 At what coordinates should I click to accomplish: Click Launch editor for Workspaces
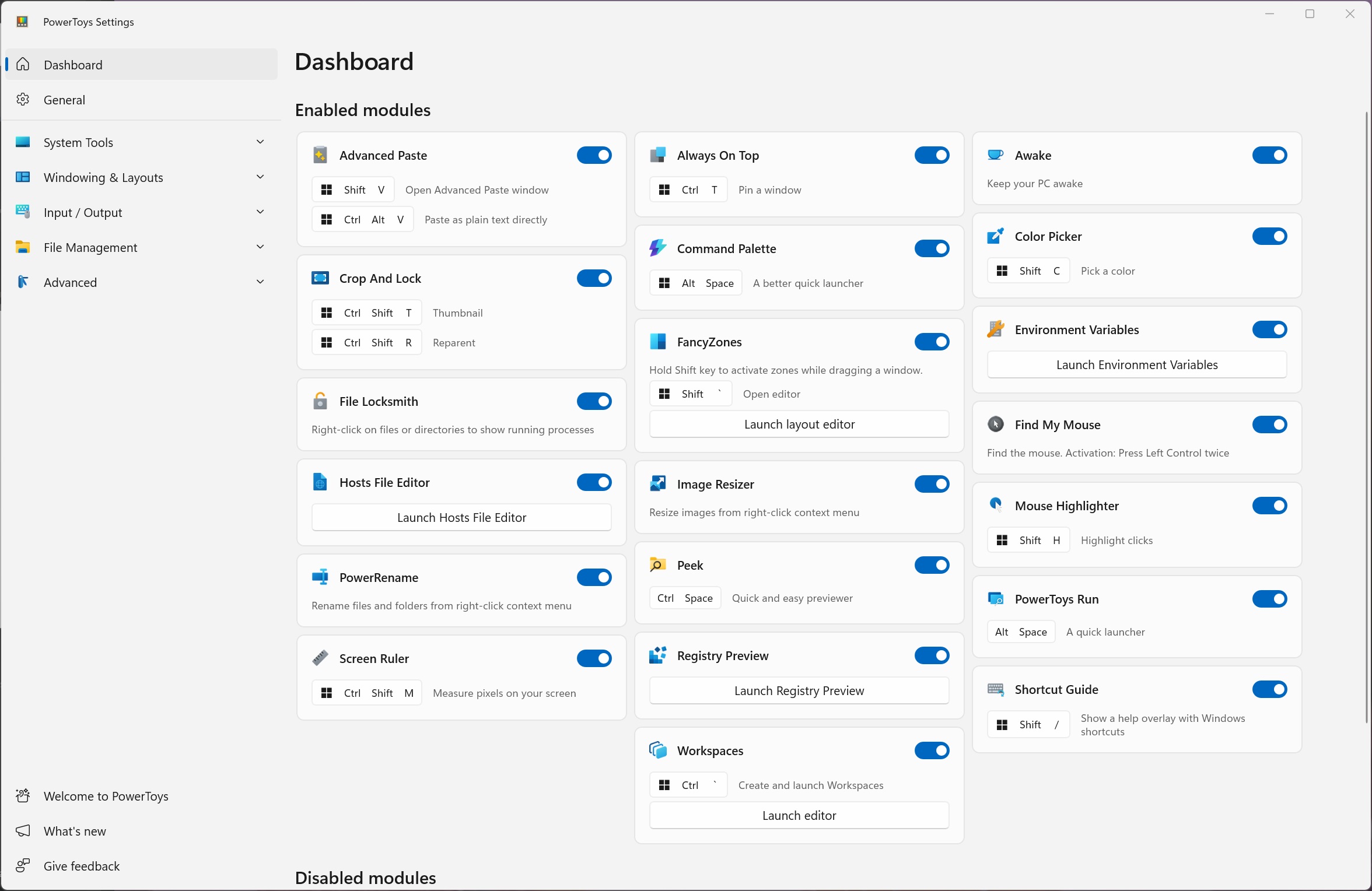tap(799, 815)
